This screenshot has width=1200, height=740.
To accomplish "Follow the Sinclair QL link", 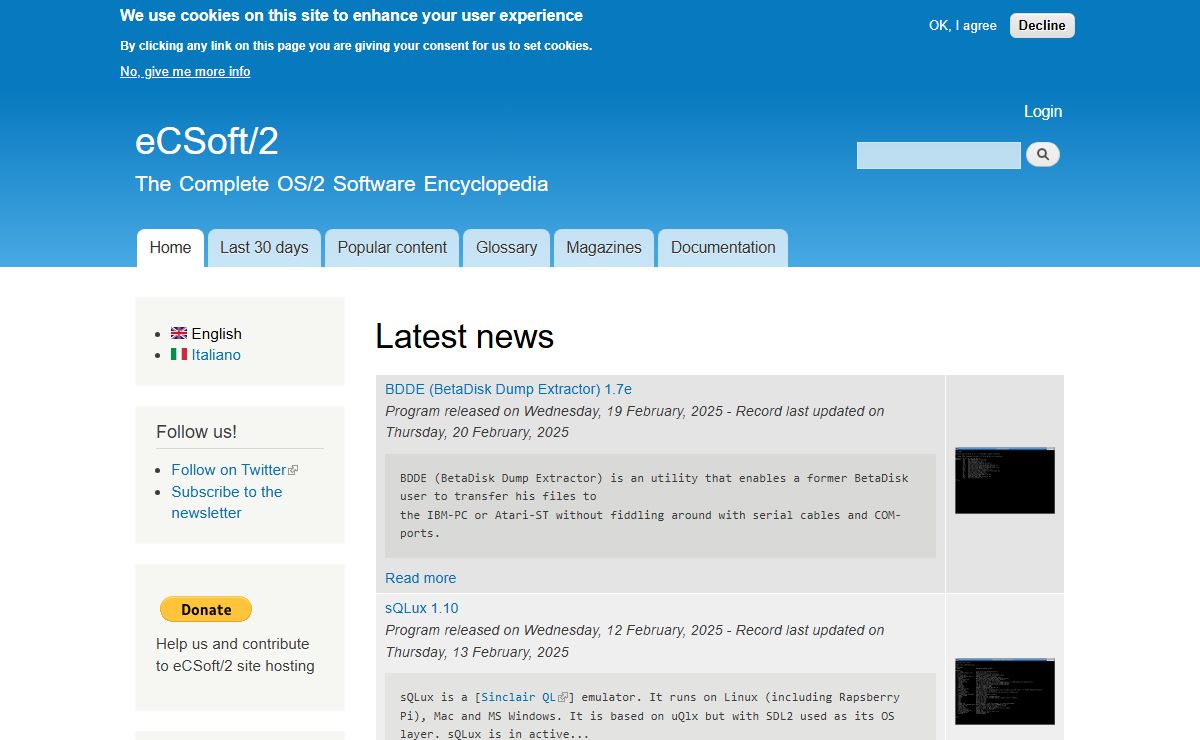I will (519, 697).
